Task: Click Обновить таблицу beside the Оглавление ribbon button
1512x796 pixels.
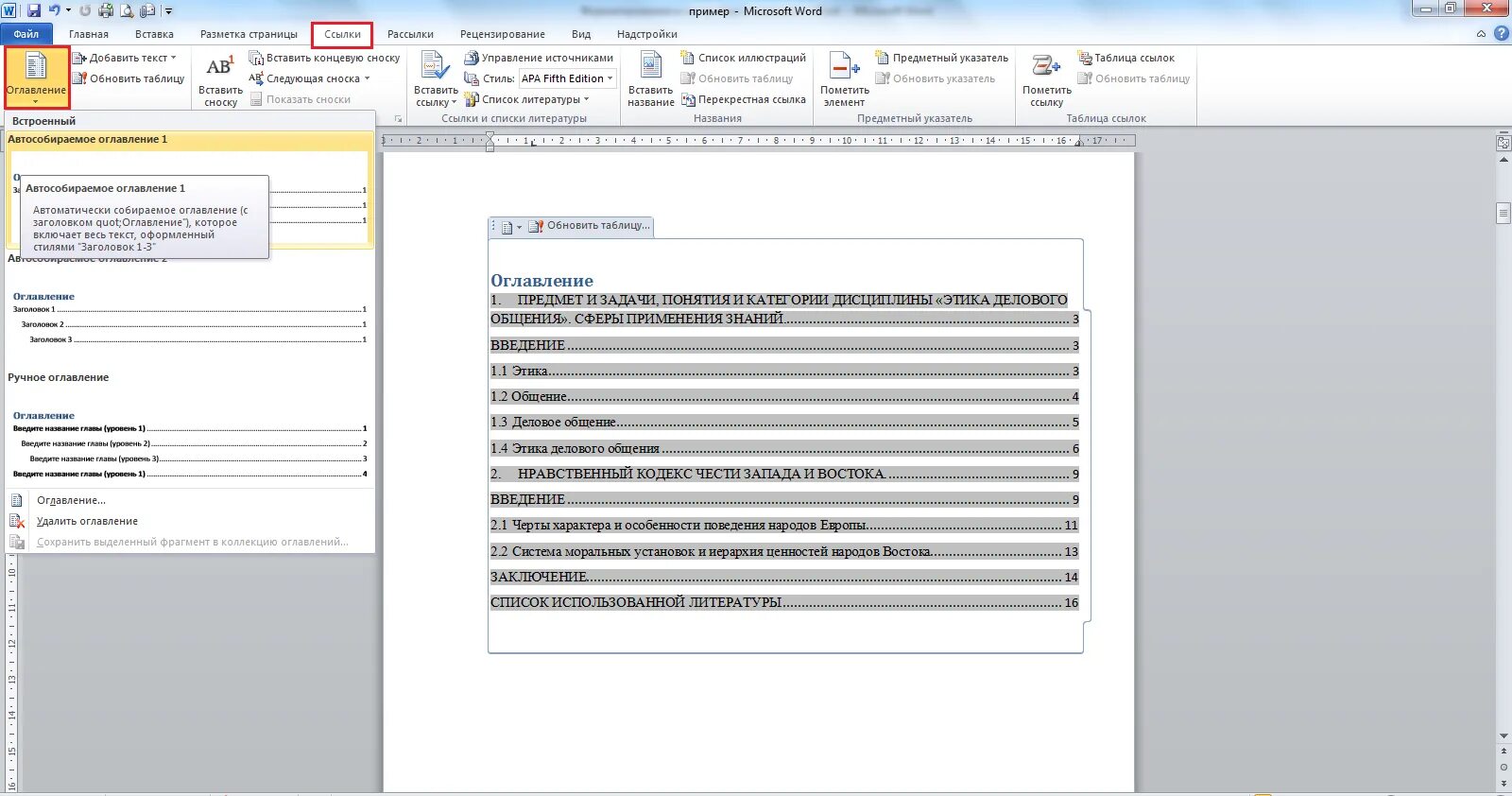Action: (x=129, y=78)
